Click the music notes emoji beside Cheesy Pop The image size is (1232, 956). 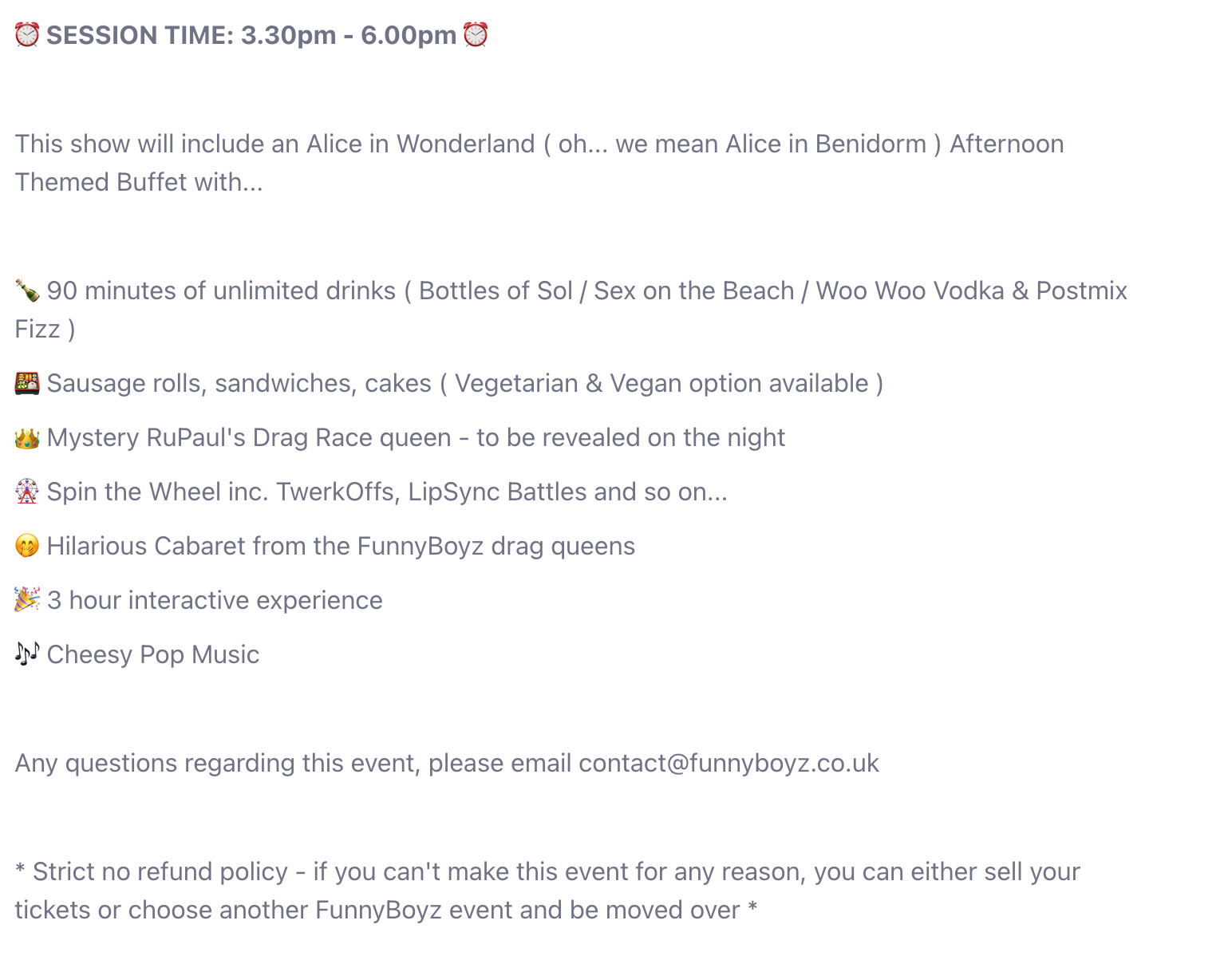click(27, 654)
